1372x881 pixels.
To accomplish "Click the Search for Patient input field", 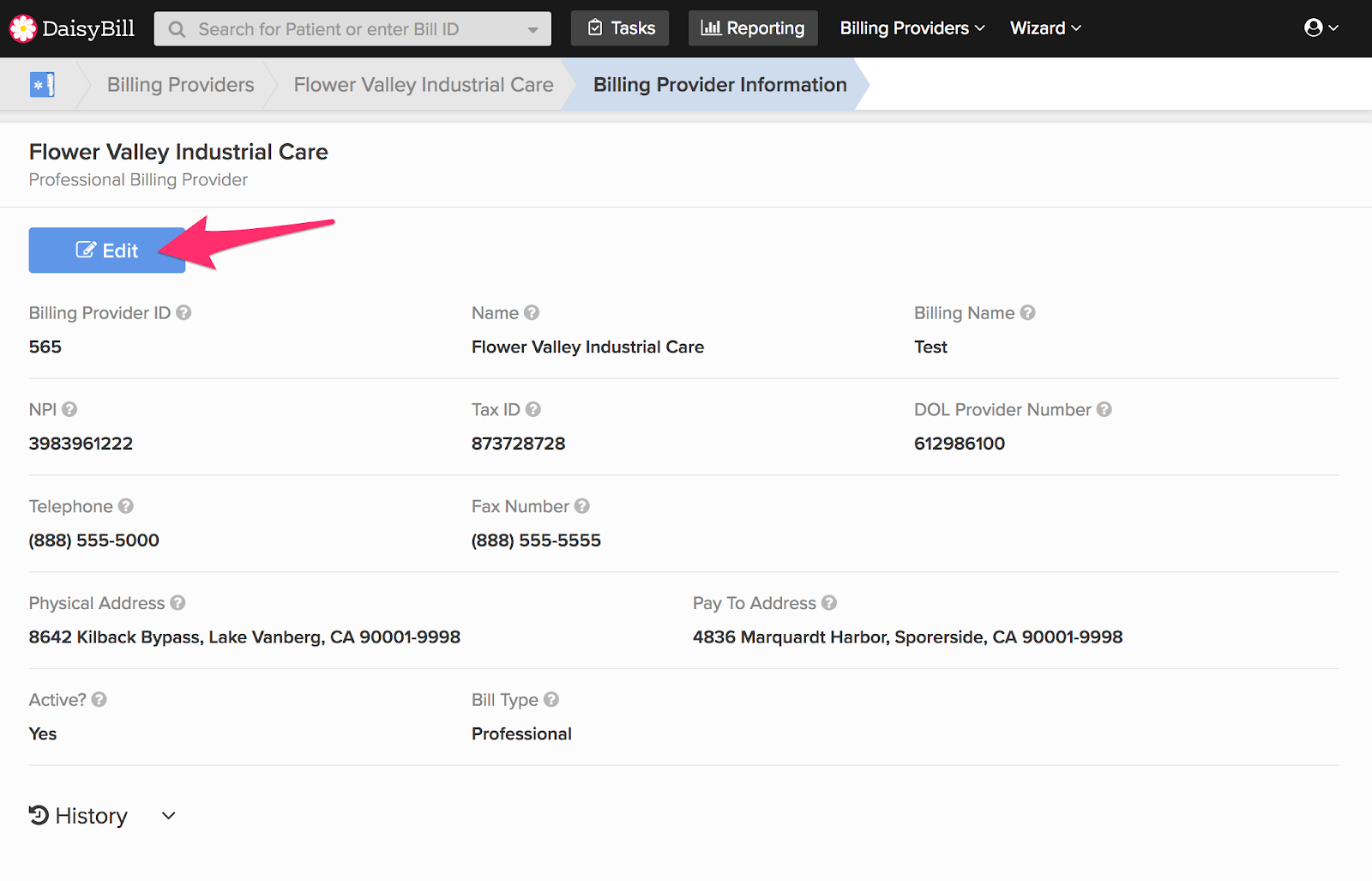I will point(352,29).
